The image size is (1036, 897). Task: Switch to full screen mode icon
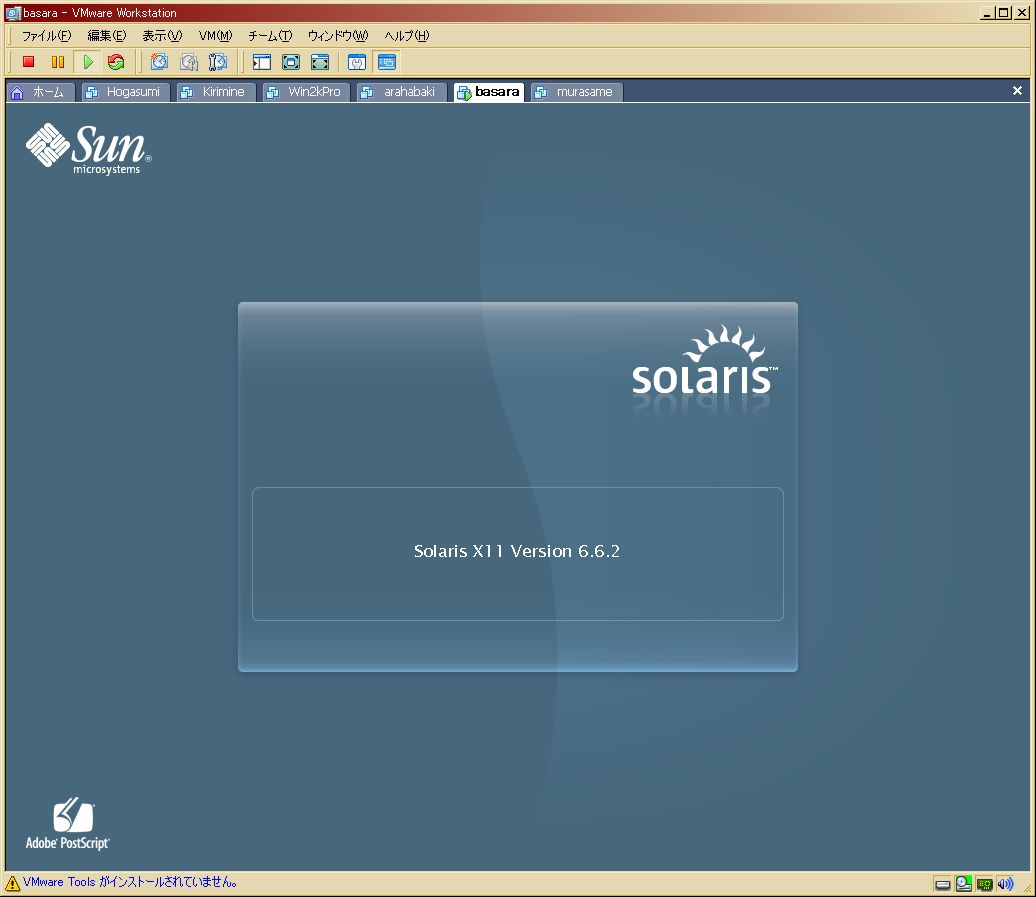(x=291, y=62)
